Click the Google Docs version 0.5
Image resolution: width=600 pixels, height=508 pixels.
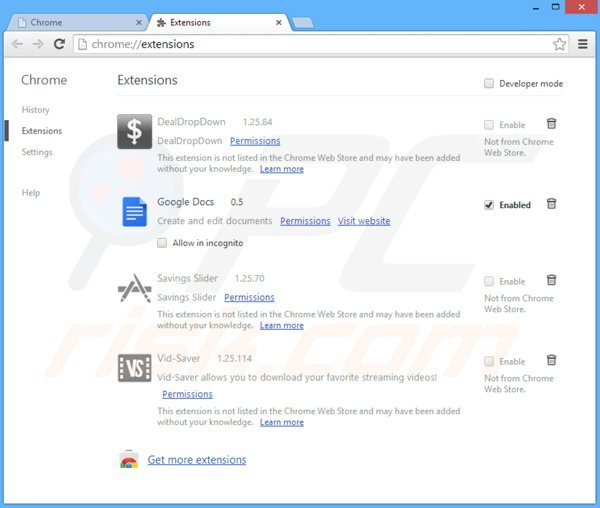click(236, 202)
